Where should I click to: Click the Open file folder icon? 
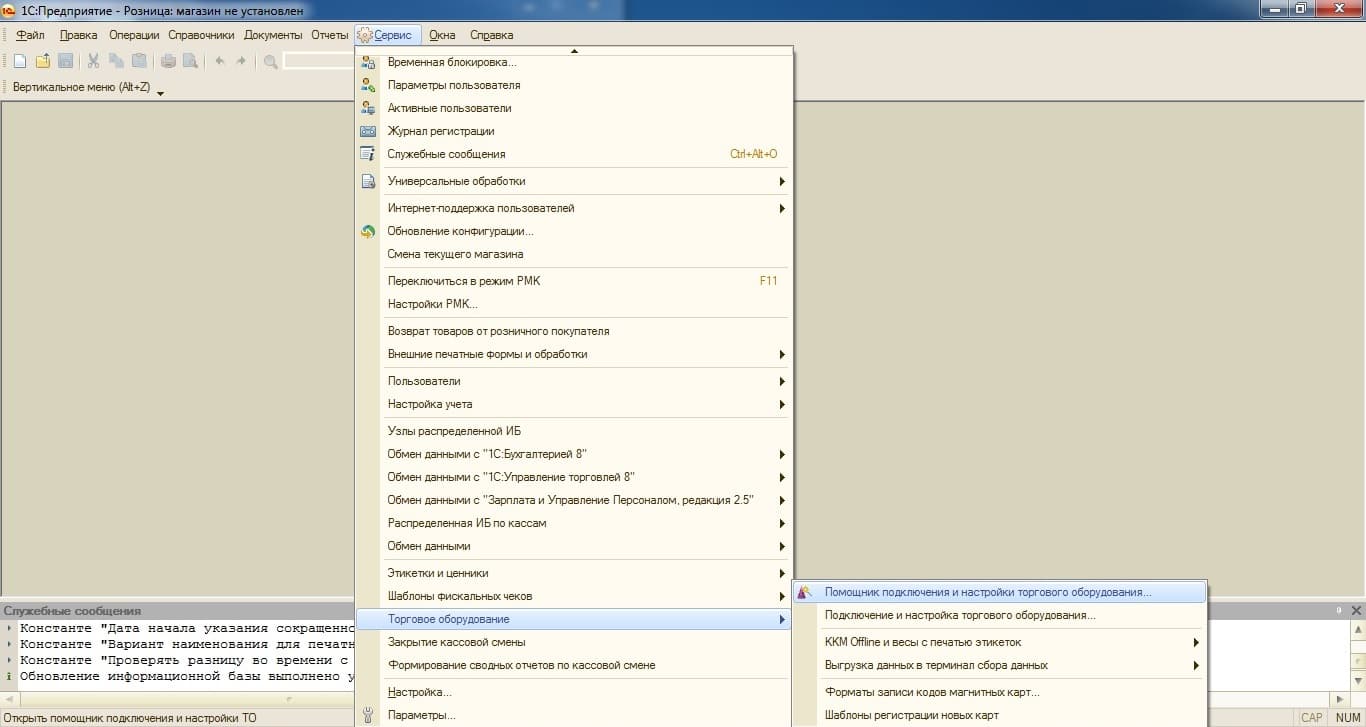43,61
